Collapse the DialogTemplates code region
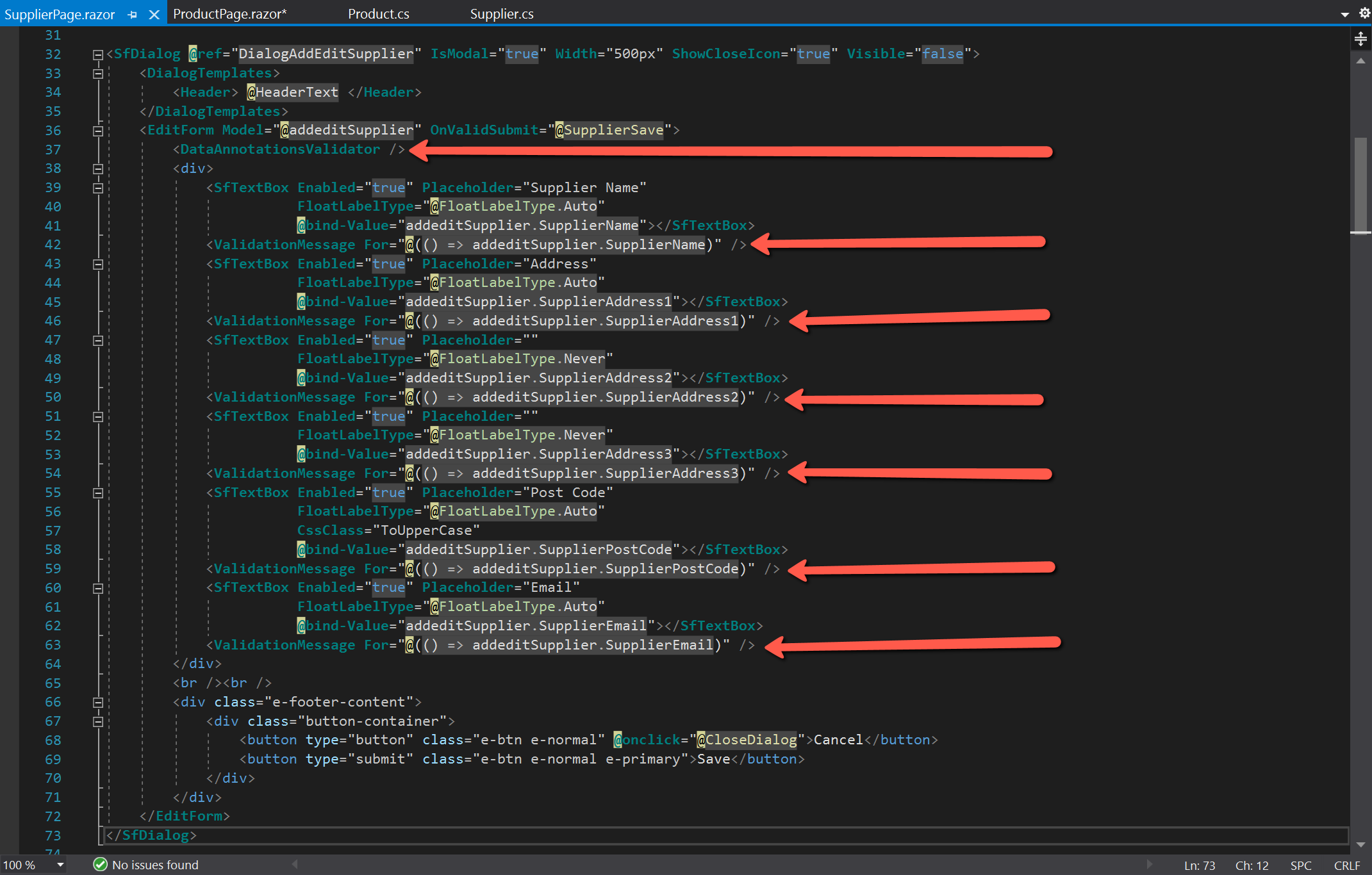Screen dimensions: 1372x875 pyautogui.click(x=97, y=74)
